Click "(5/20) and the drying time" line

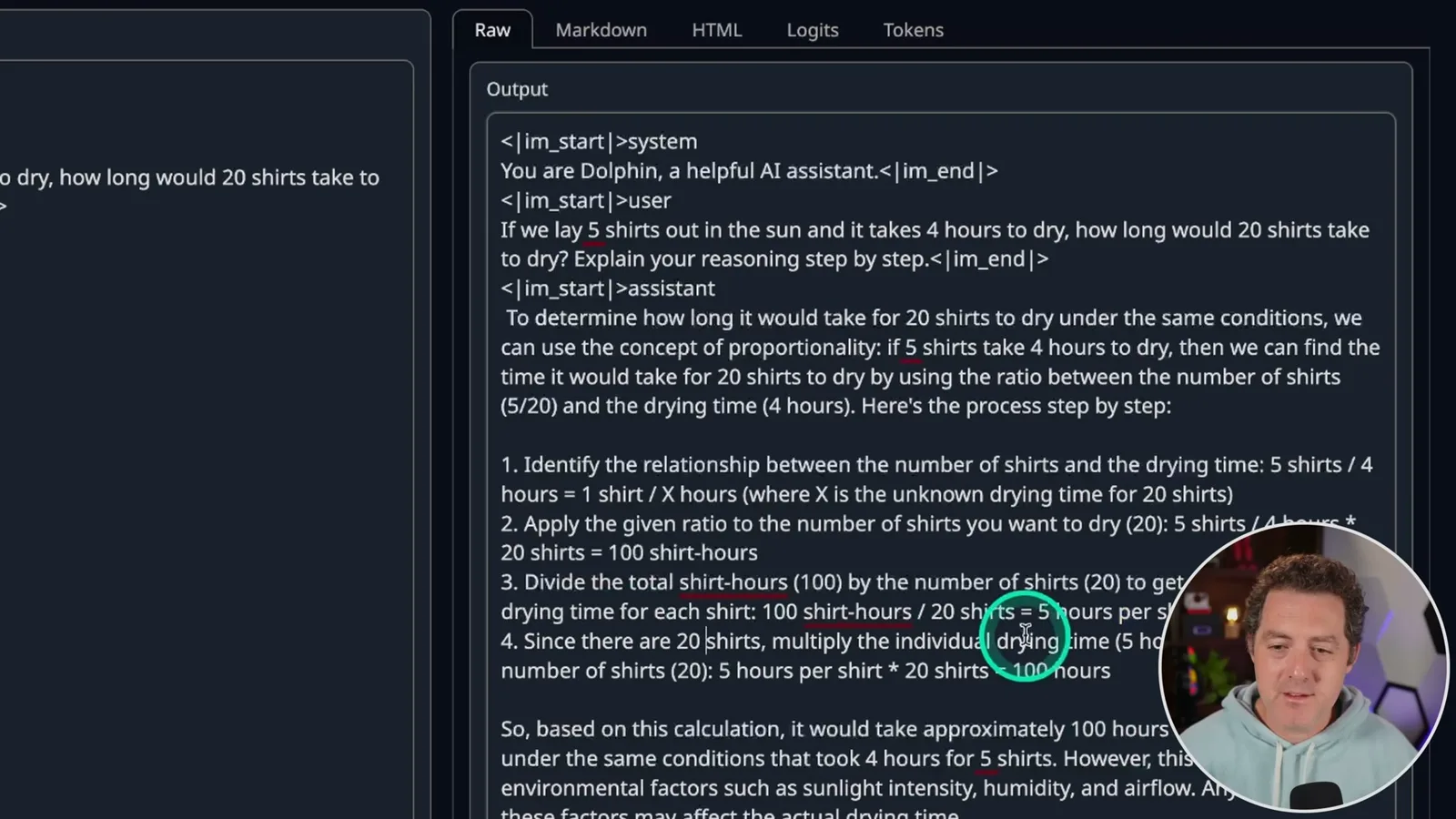pos(835,406)
